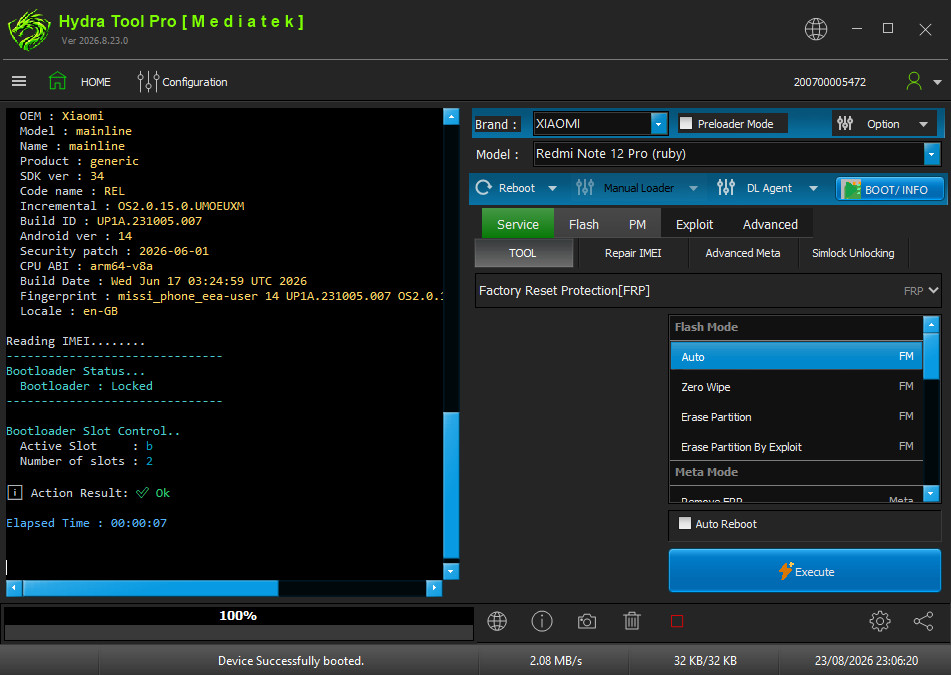This screenshot has width=951, height=675.
Task: Click the Execute button
Action: [x=804, y=571]
